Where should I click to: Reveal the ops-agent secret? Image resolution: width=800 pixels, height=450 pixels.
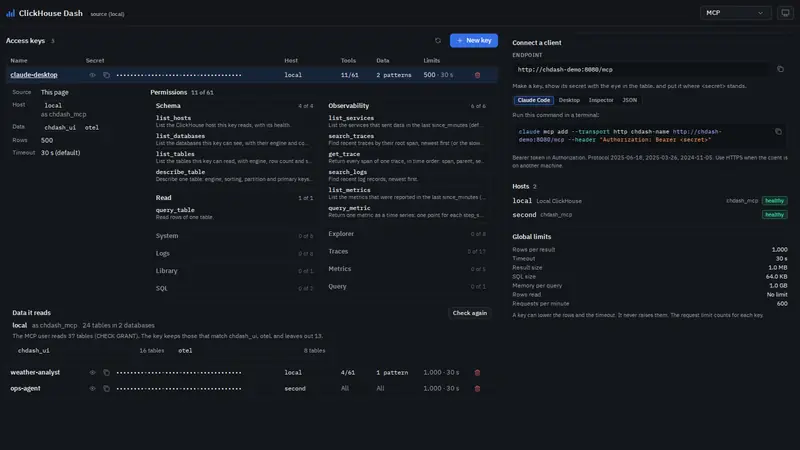pos(92,388)
